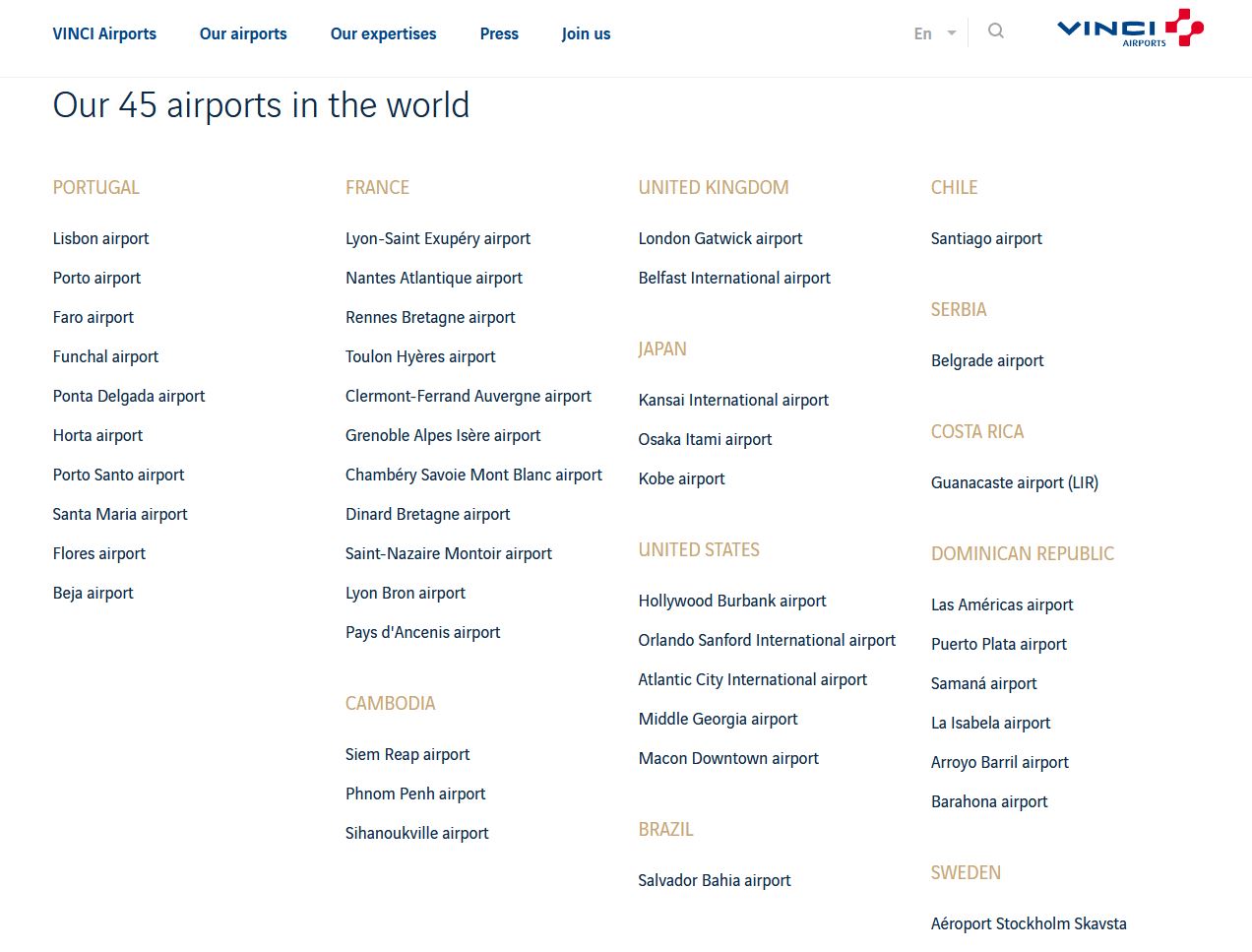Screen dimensions: 1252x952
Task: Open Hollywood Burbank airport link
Action: coord(732,601)
